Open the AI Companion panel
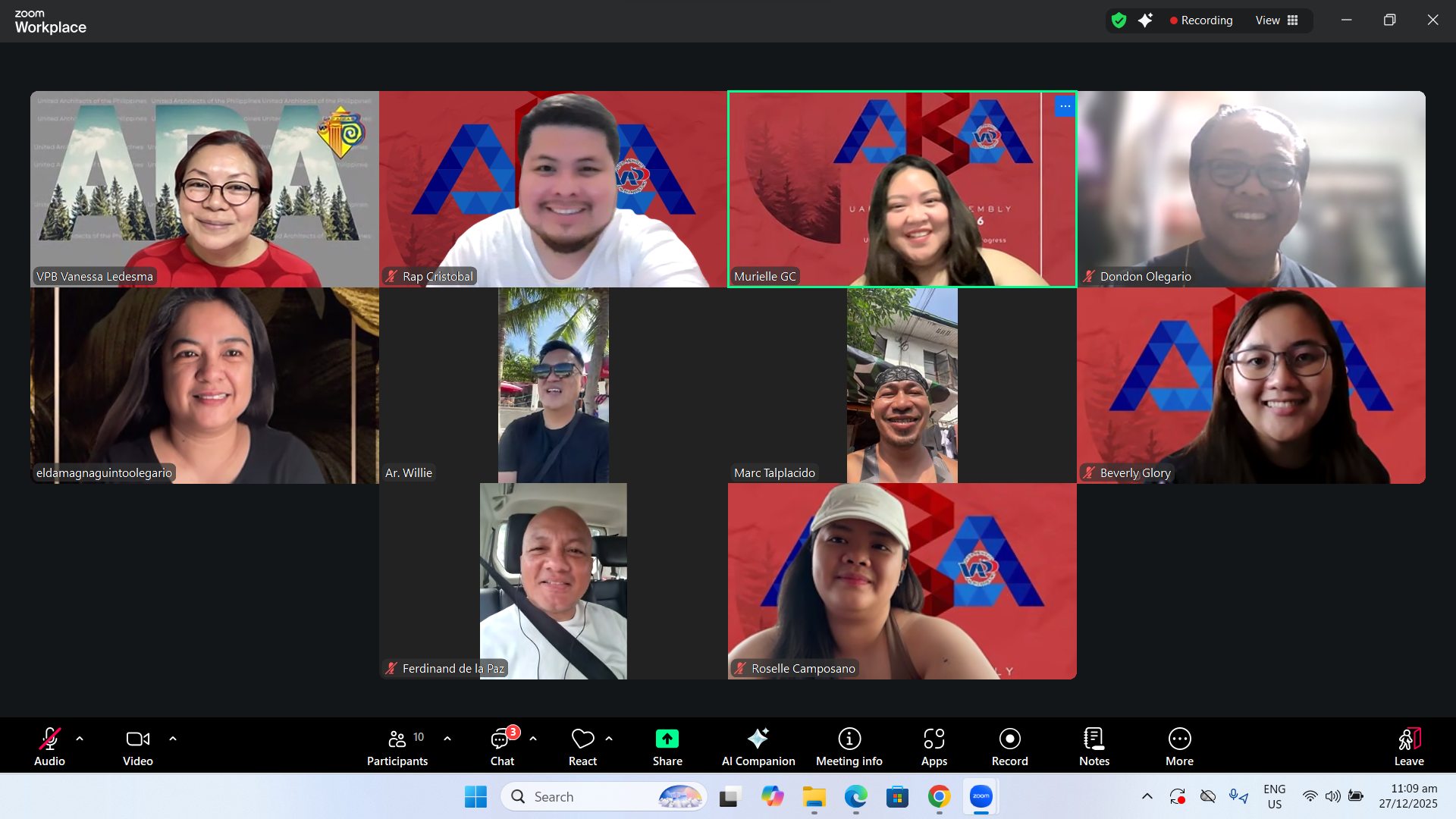The height and width of the screenshot is (819, 1456). coord(758,747)
